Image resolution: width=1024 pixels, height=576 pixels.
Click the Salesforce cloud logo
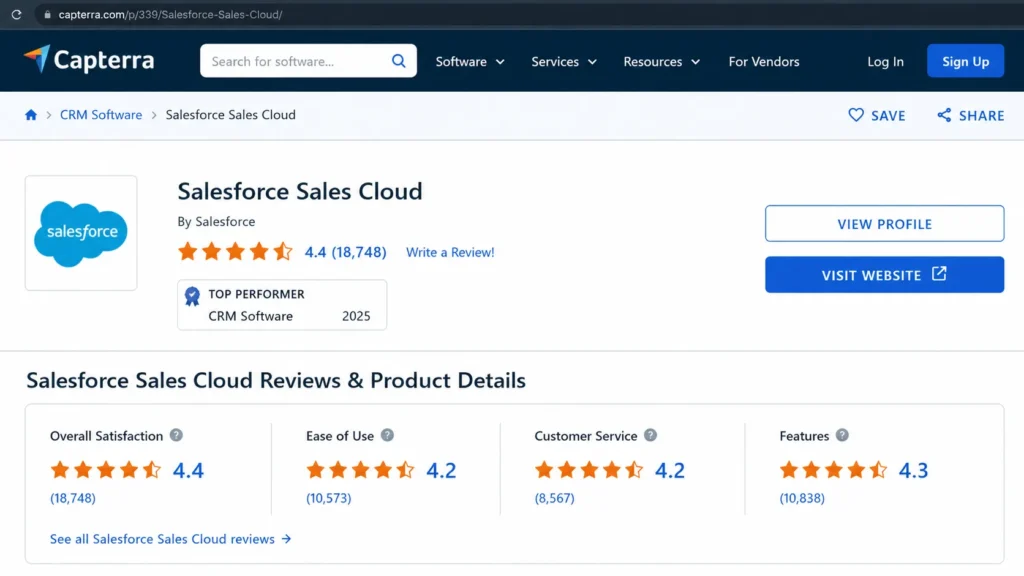81,233
